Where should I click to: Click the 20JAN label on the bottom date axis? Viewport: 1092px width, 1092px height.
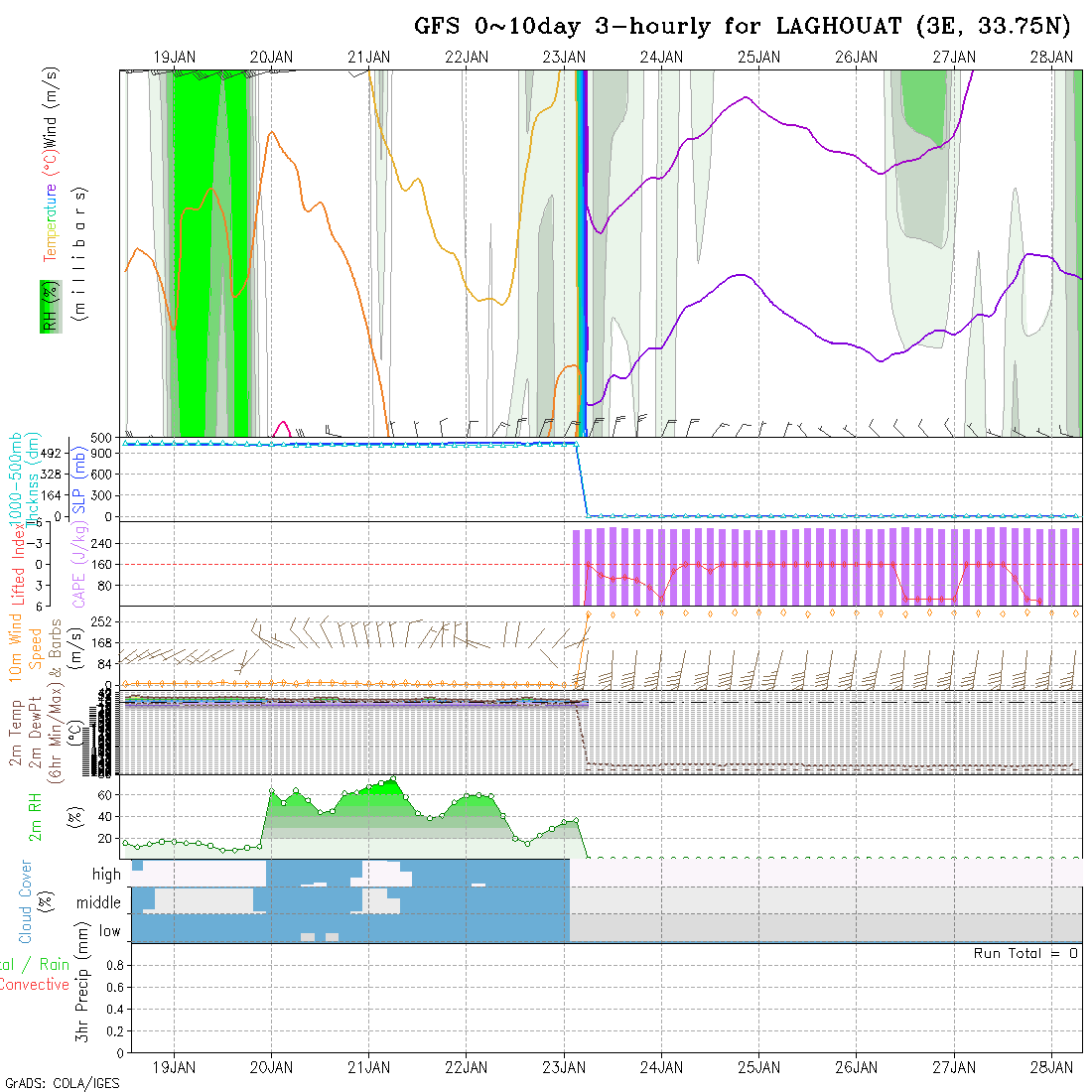(272, 1067)
